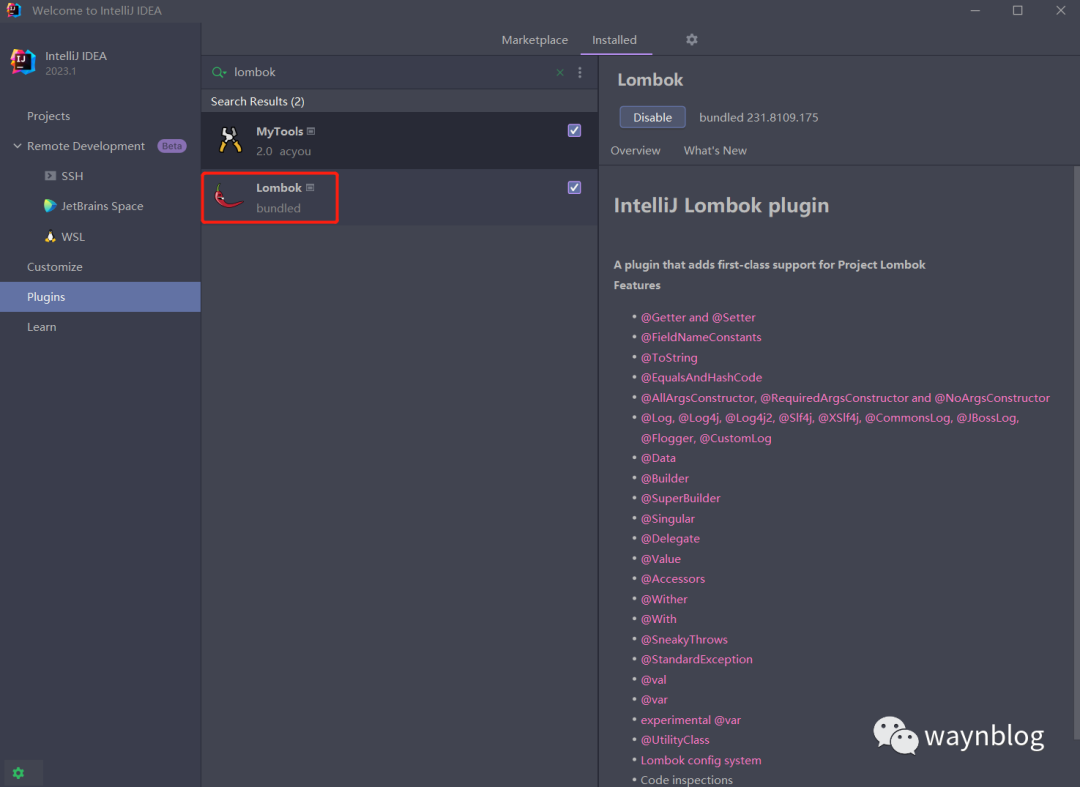Maximize the Welcome to IntelliJ IDEA window
Screen dimensions: 1080x787
pyautogui.click(x=1017, y=10)
